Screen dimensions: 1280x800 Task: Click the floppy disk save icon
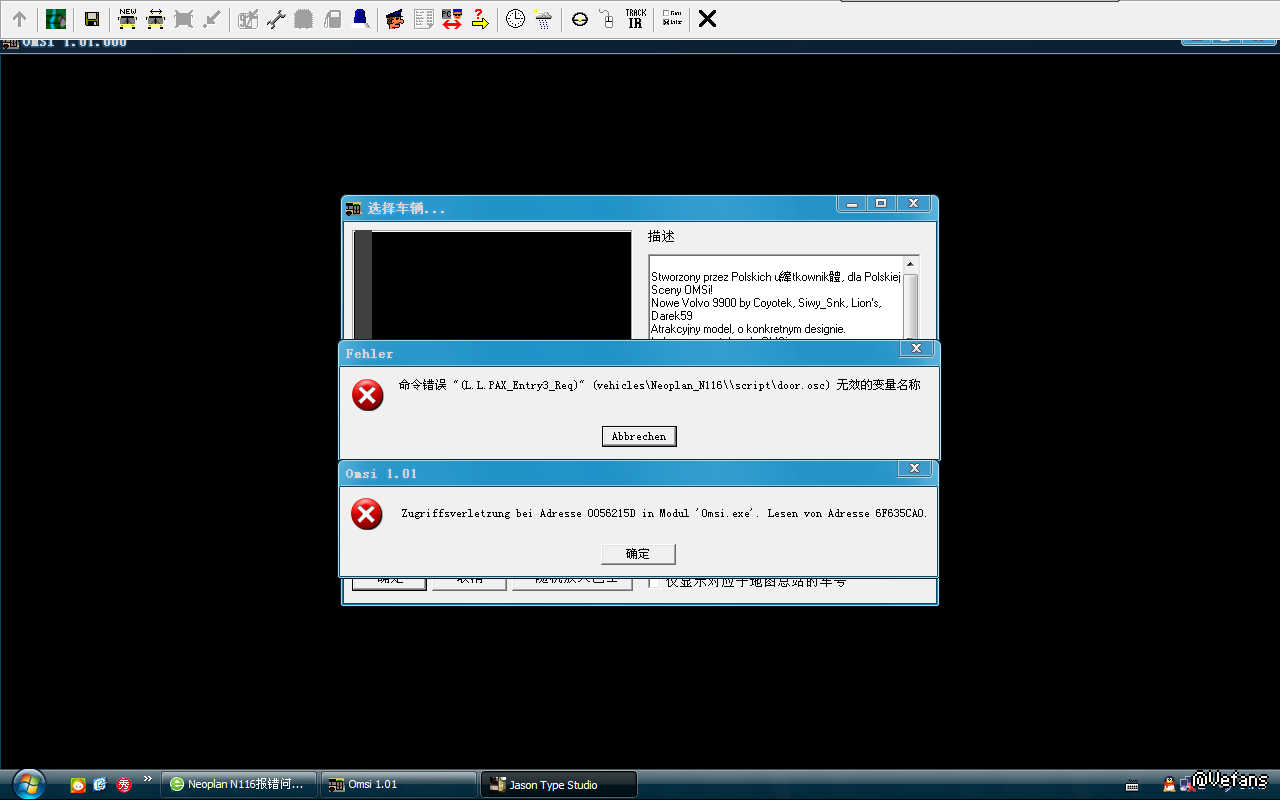coord(91,19)
